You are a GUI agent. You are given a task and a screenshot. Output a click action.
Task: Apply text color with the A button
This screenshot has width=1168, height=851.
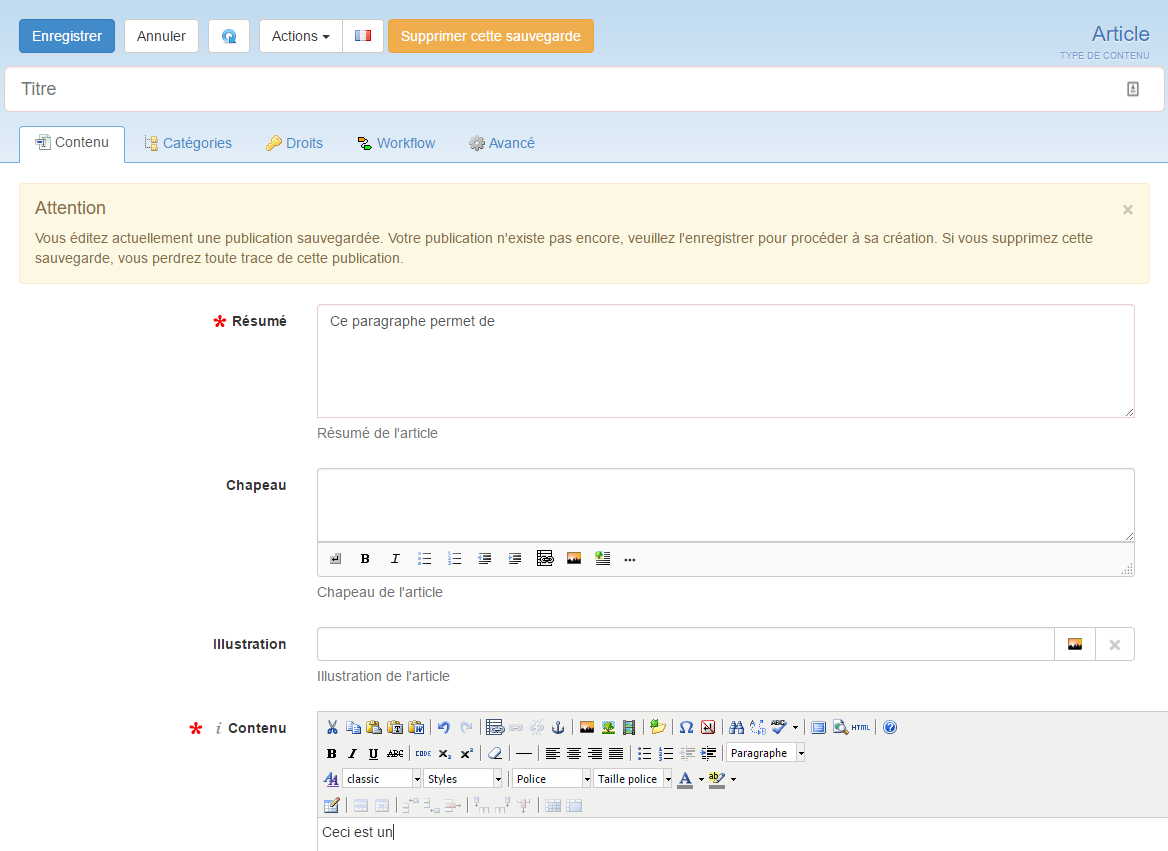[685, 779]
